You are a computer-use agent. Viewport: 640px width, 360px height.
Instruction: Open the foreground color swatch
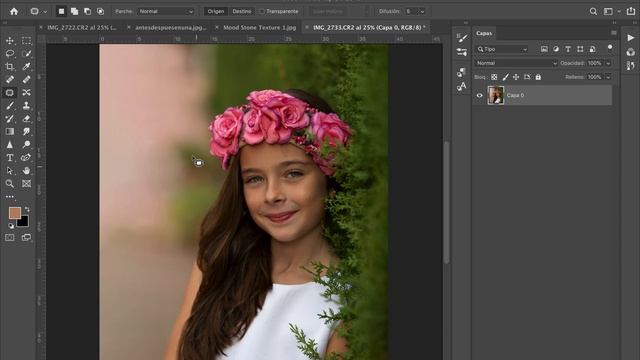pyautogui.click(x=15, y=213)
